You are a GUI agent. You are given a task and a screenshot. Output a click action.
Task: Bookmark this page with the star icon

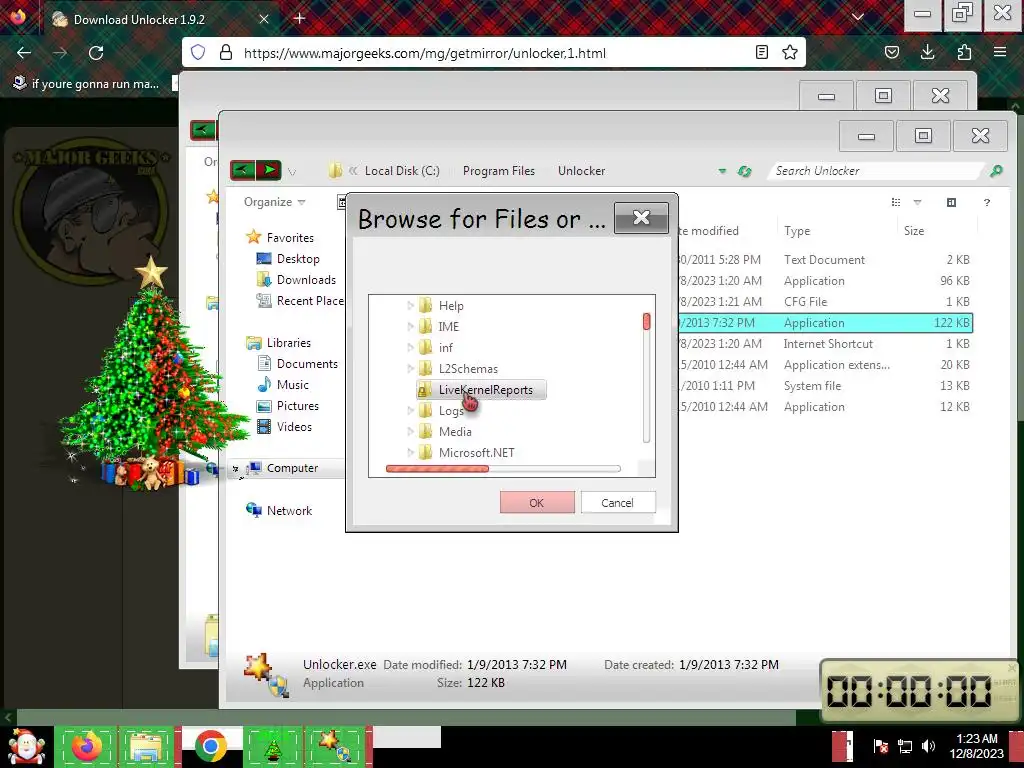pos(790,53)
